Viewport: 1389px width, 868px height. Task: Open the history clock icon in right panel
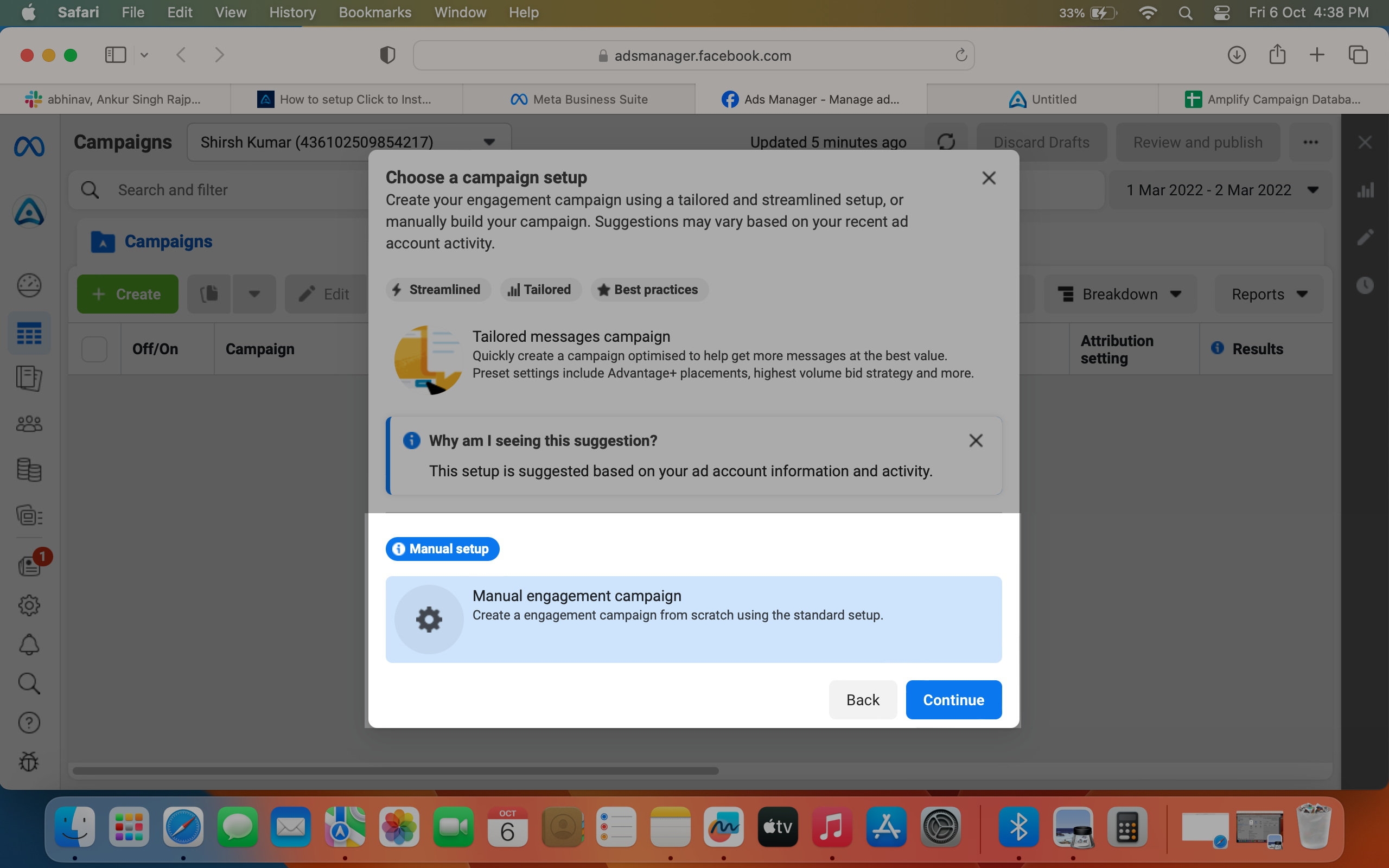1365,285
